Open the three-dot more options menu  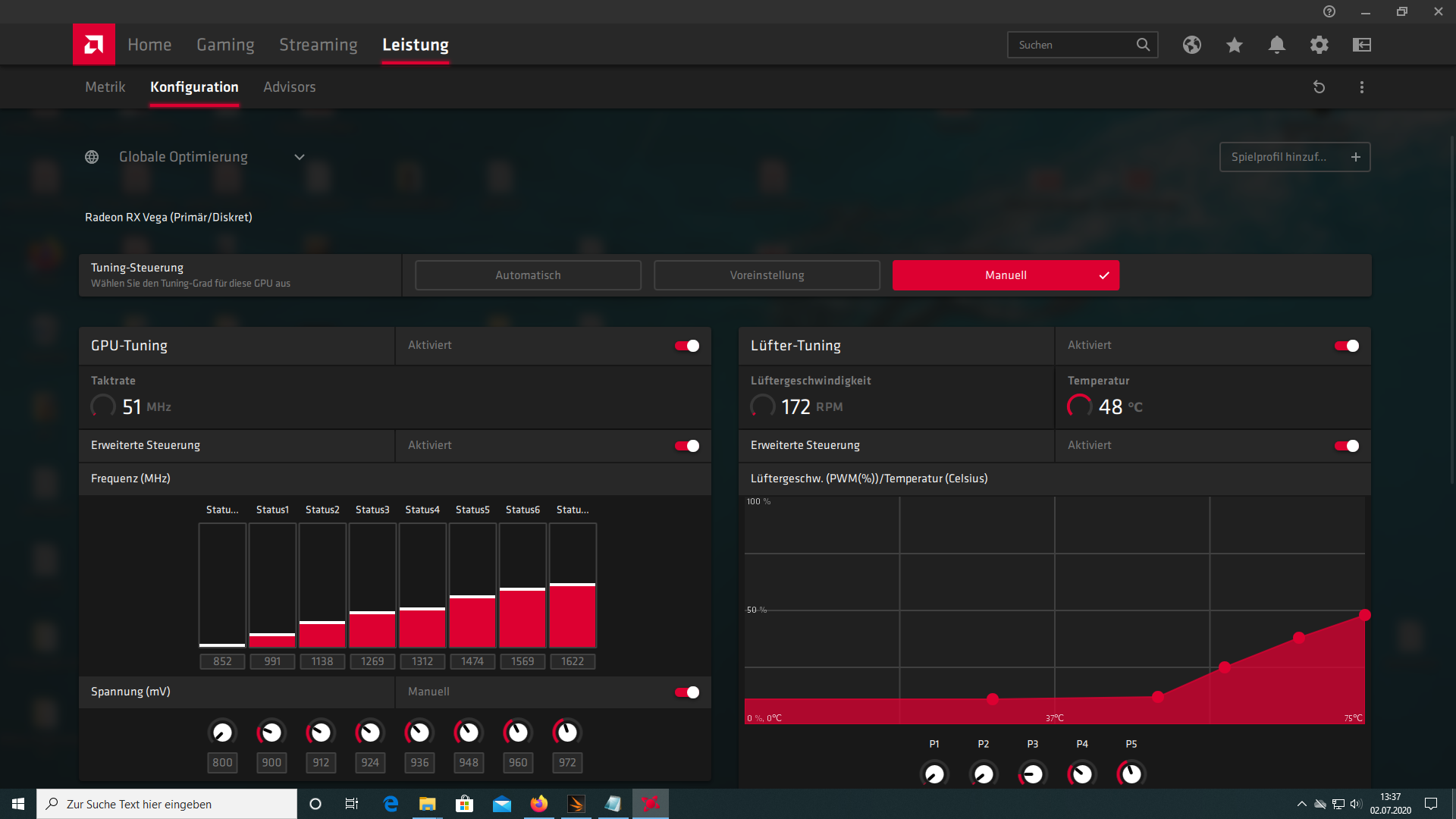[x=1361, y=87]
